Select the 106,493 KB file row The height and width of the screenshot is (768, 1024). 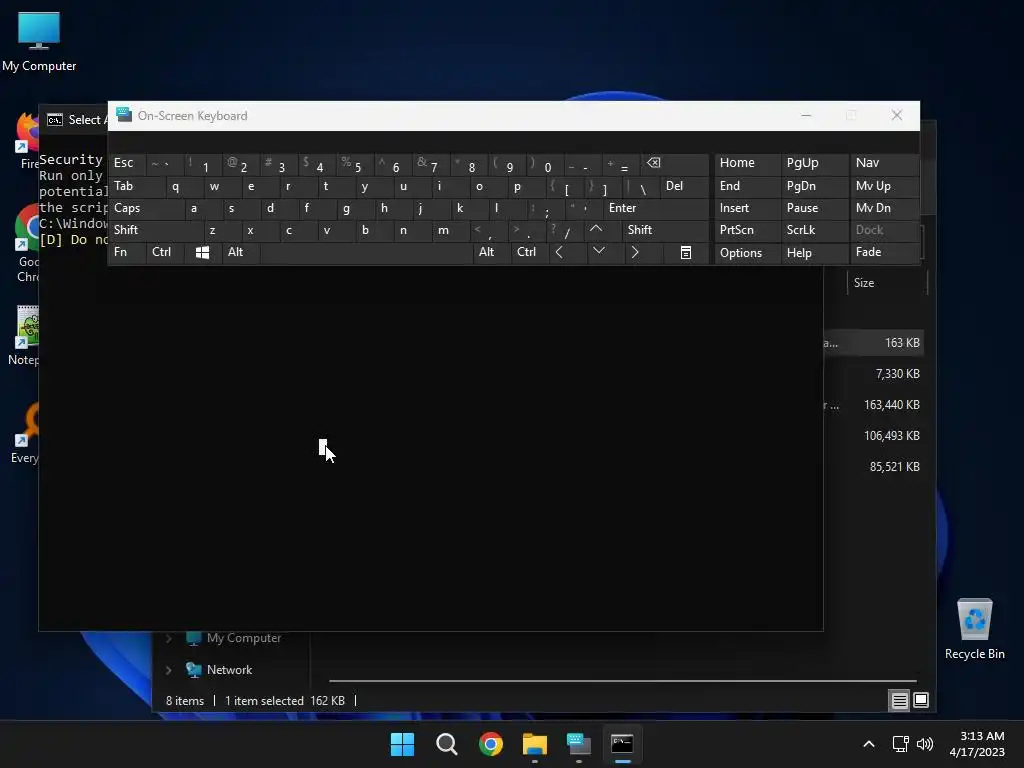tap(874, 436)
